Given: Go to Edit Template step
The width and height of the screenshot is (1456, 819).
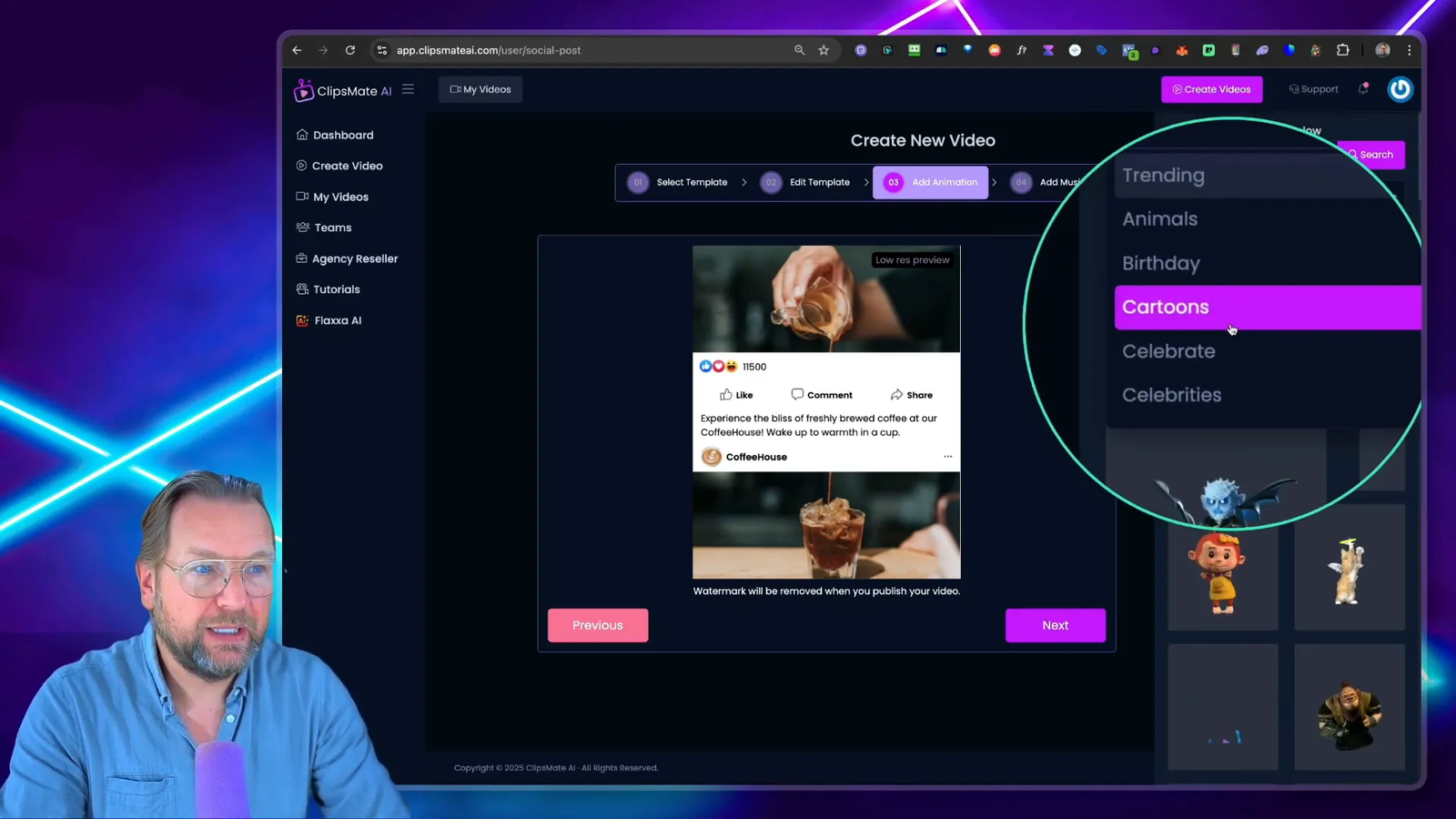Looking at the screenshot, I should point(806,182).
